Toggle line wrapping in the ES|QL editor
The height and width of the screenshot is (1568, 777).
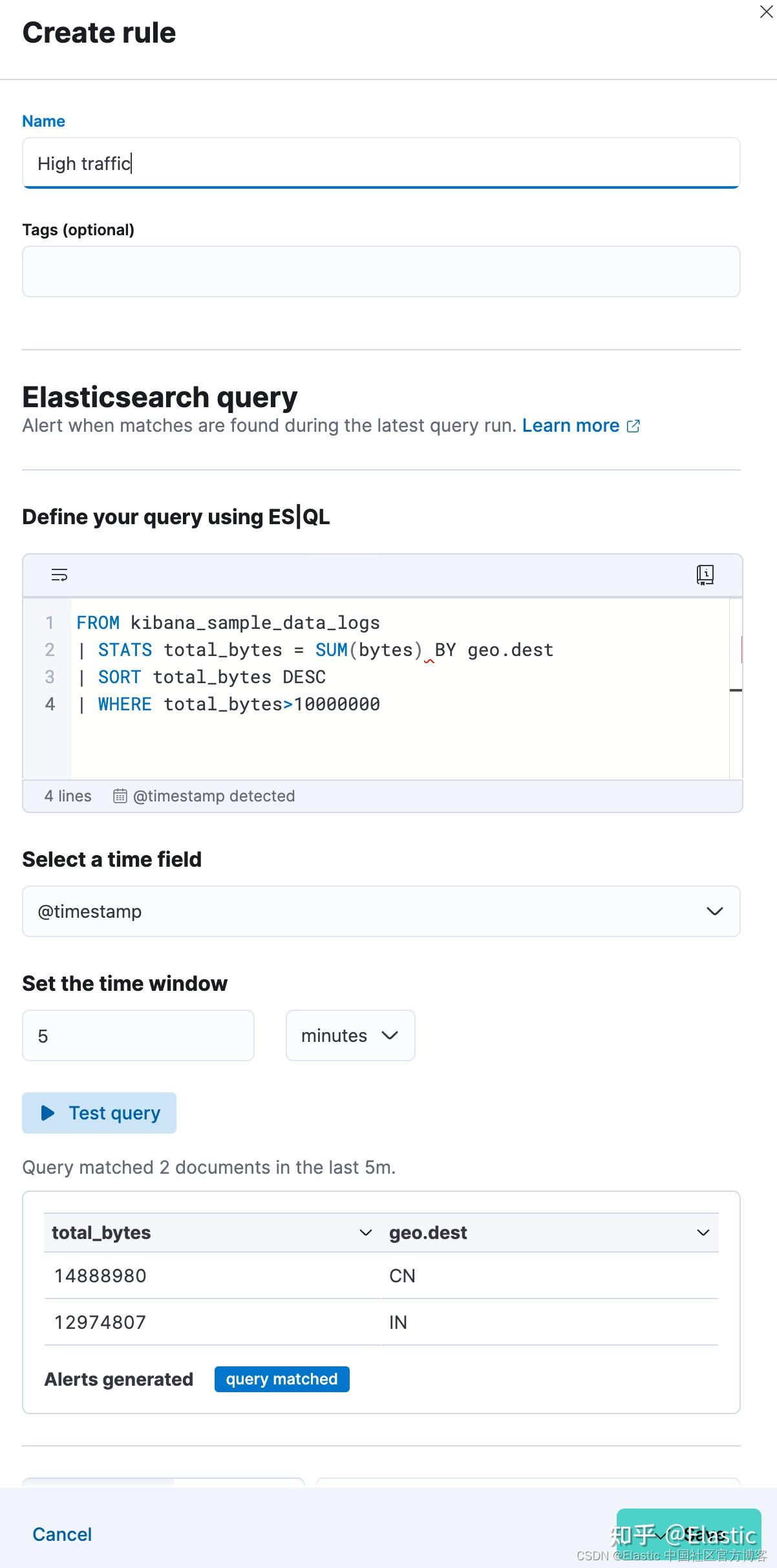click(x=59, y=575)
